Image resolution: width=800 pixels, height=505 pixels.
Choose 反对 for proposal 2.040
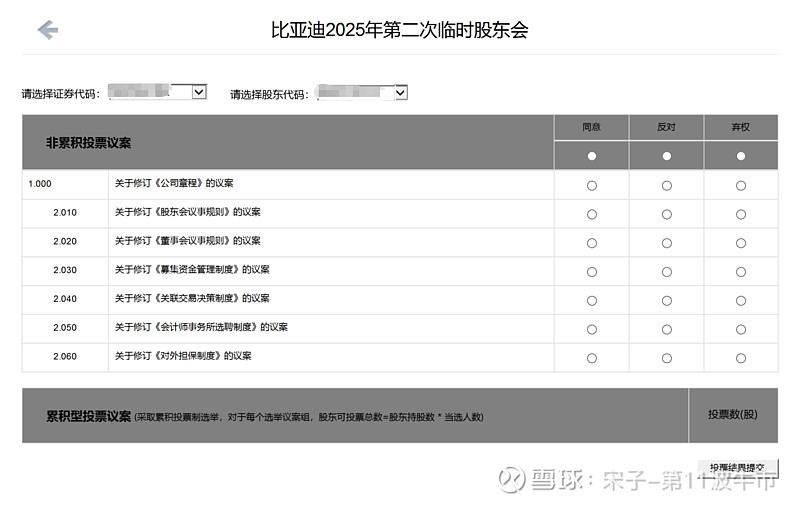667,301
